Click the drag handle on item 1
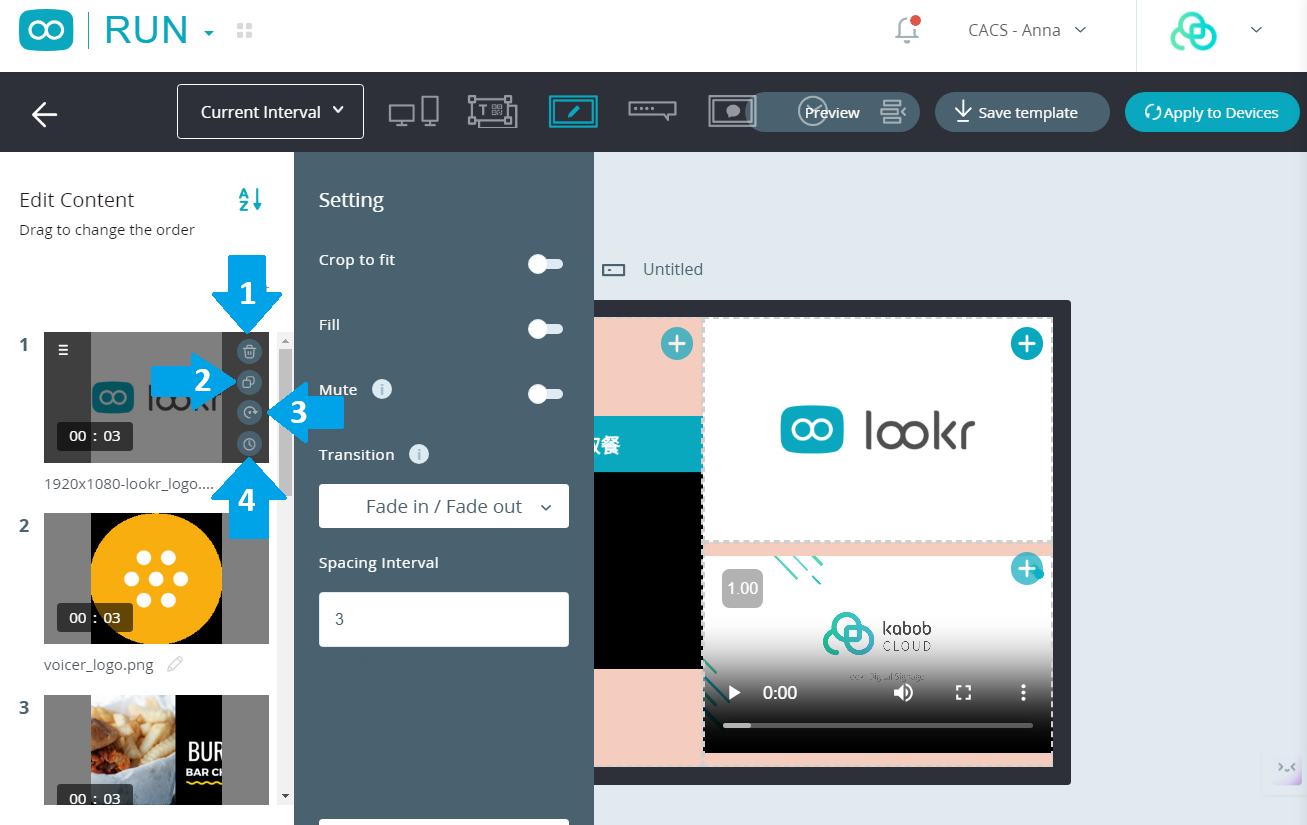 click(x=63, y=350)
